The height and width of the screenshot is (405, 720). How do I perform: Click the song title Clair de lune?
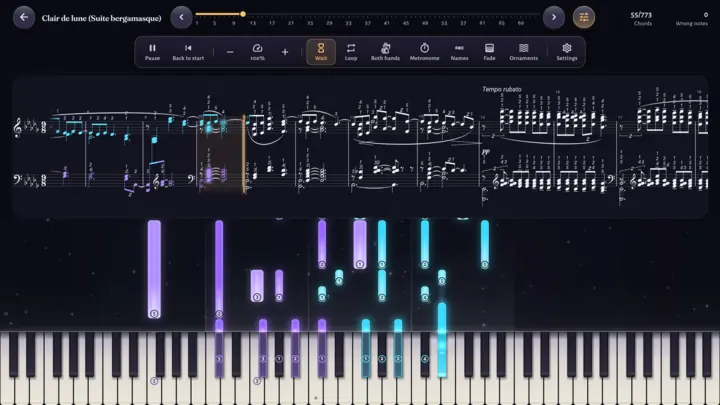tap(101, 18)
